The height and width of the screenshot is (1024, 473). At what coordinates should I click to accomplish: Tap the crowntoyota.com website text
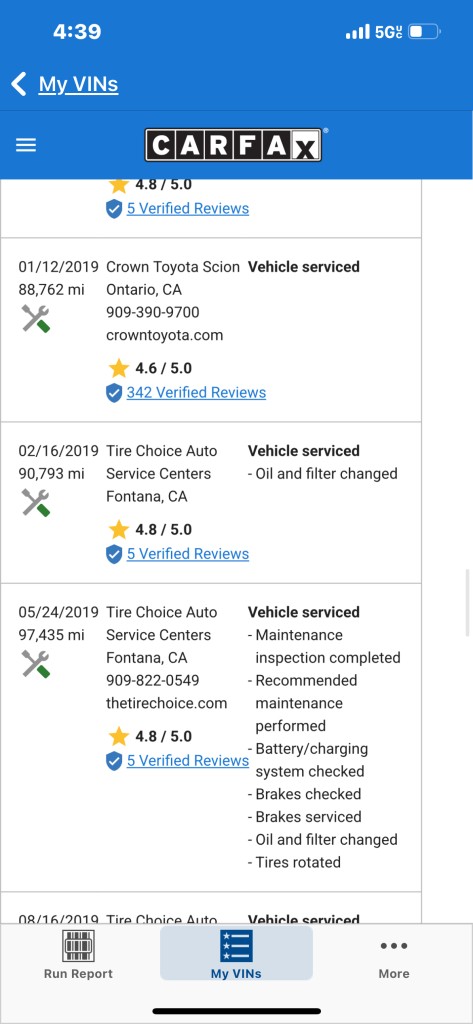pos(165,335)
